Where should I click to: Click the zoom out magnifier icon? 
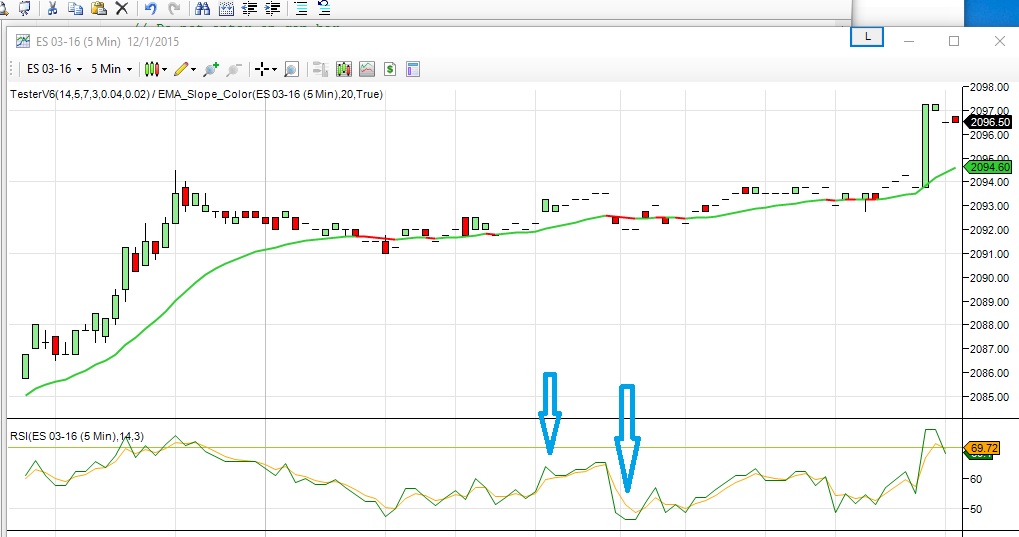(x=234, y=69)
